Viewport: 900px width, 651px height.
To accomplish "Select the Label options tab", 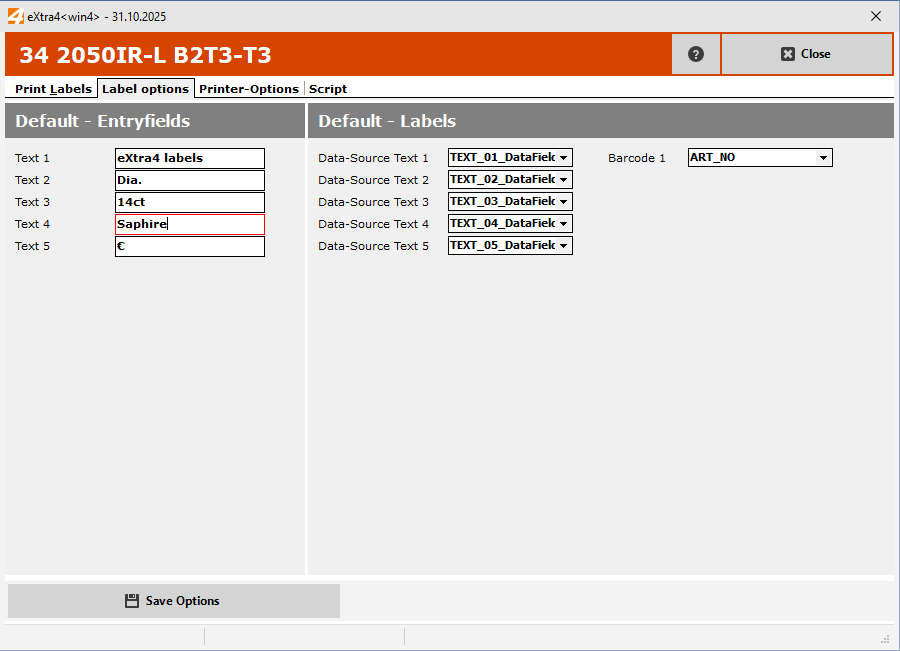I will pos(145,89).
